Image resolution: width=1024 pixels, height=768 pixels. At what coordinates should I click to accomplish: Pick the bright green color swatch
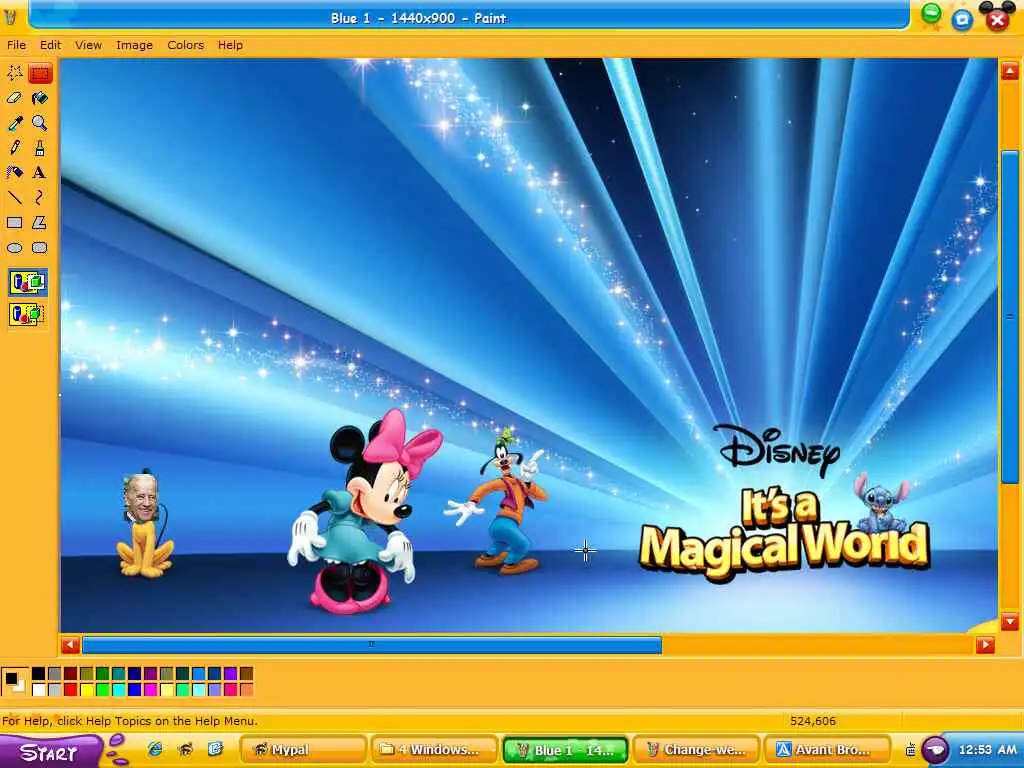[x=103, y=690]
